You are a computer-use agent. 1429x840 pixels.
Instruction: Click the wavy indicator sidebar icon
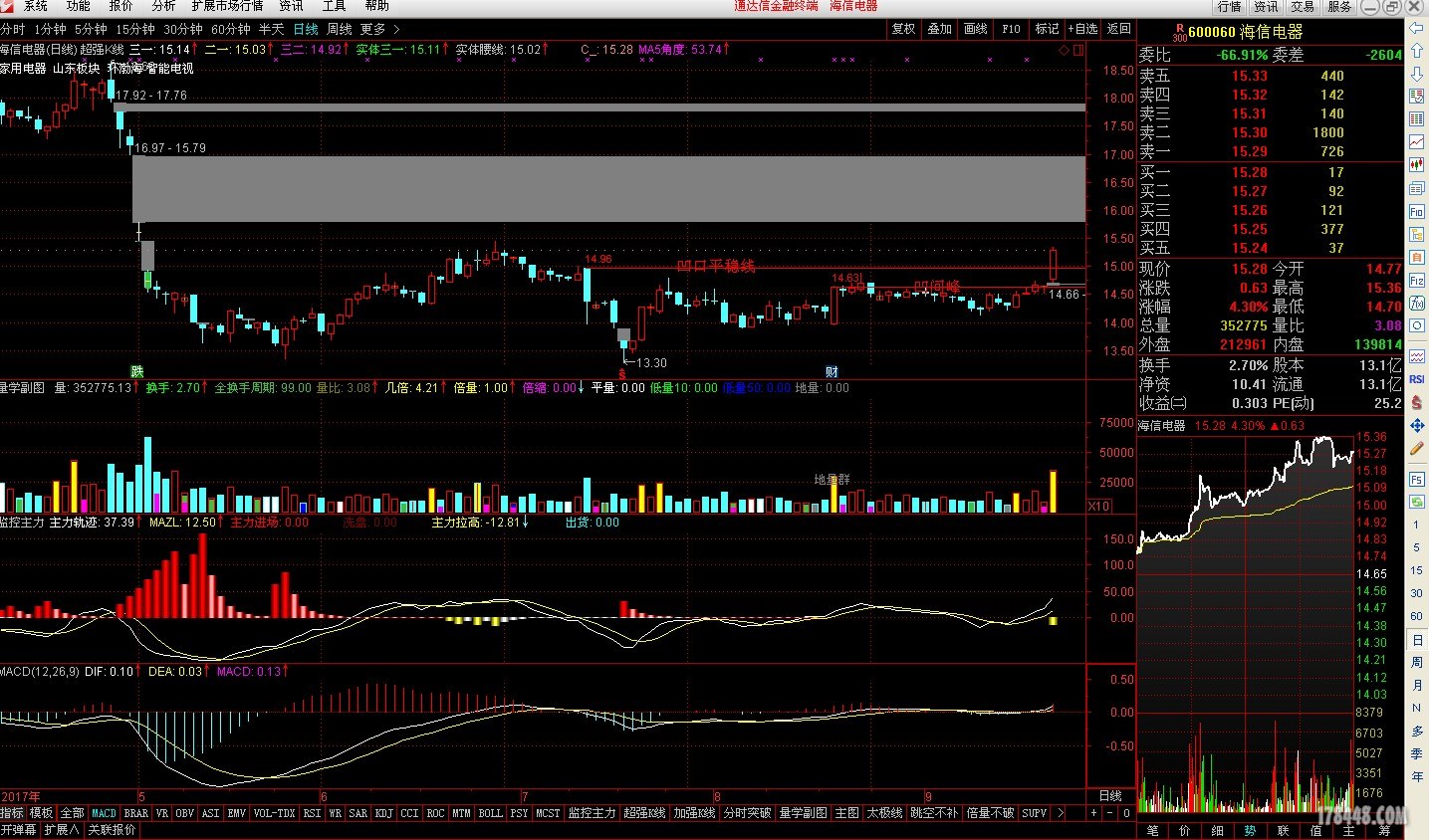click(1416, 356)
